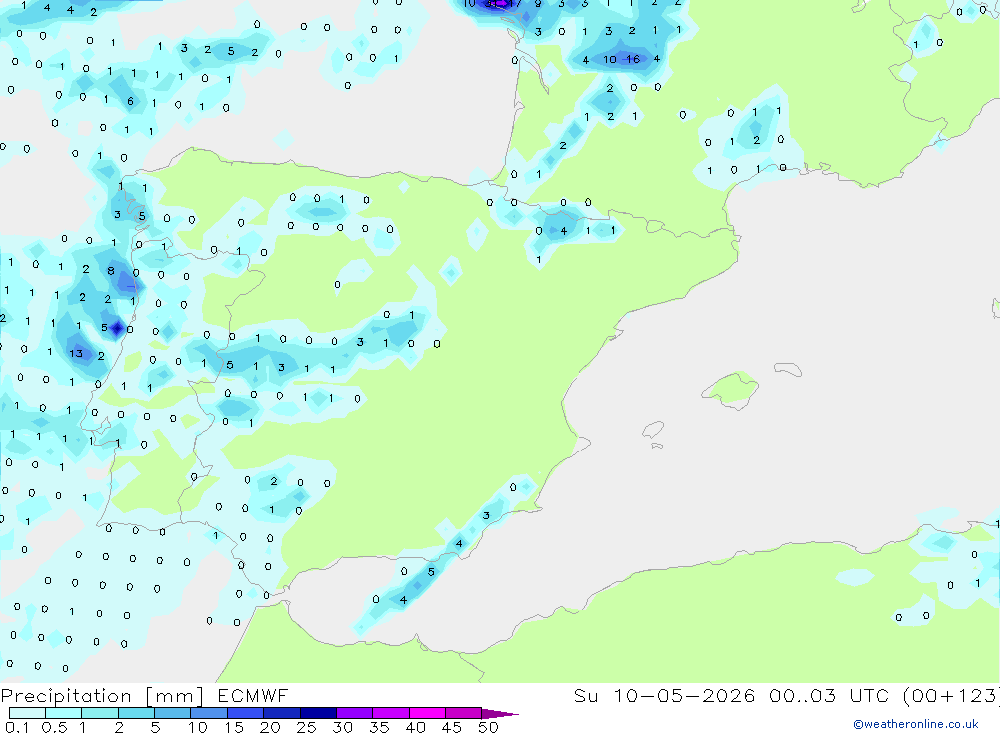
Task: Click the '0.1' legend scale label
Action: pyautogui.click(x=17, y=727)
